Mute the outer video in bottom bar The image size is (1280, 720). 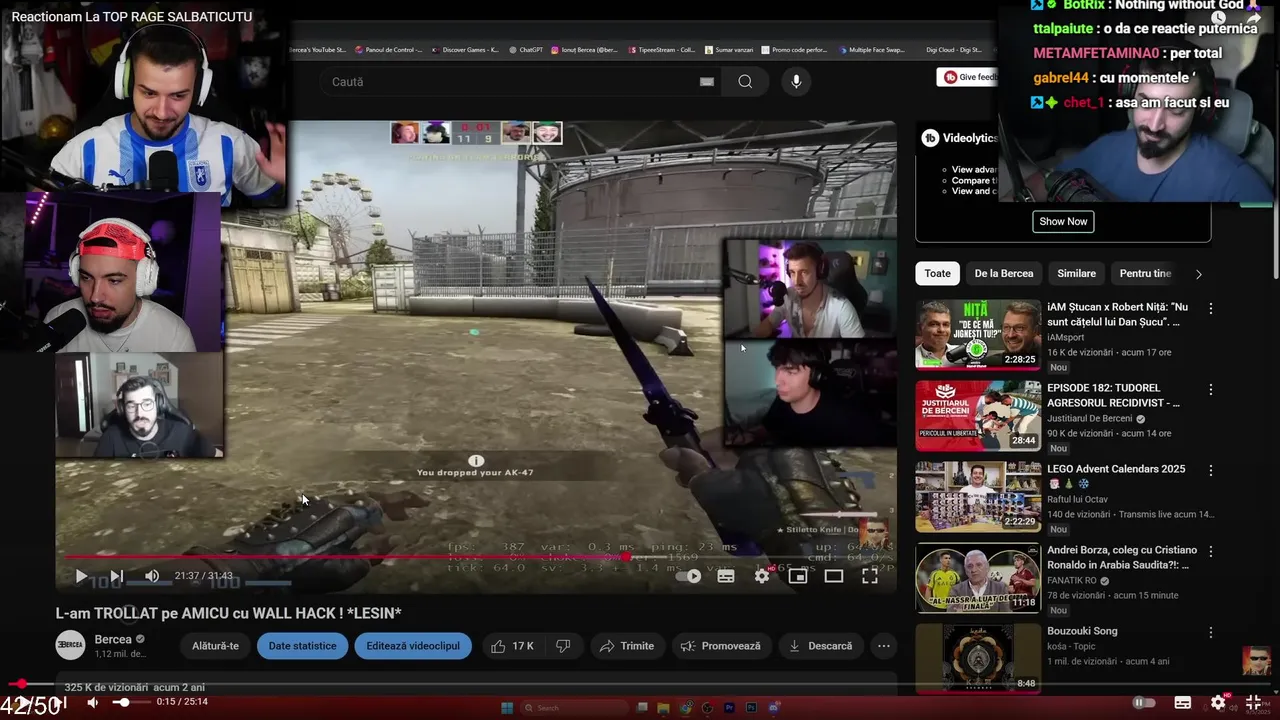92,703
